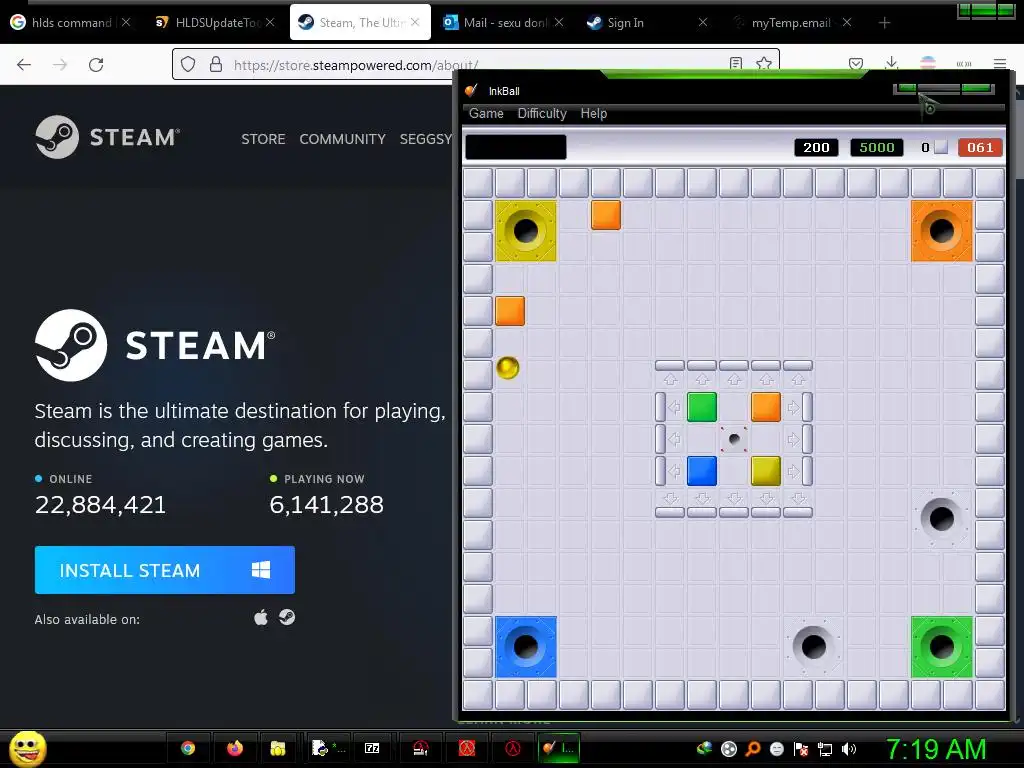Go back in Firefox
1024x768 pixels.
24,65
